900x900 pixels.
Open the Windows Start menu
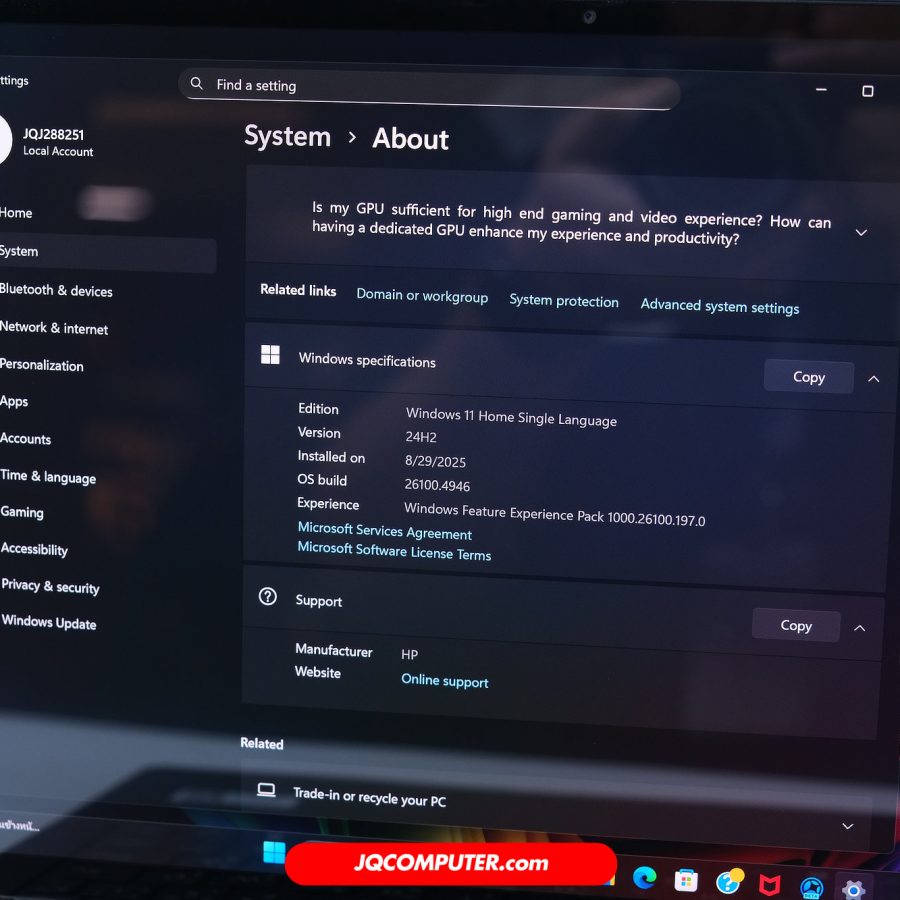274,852
